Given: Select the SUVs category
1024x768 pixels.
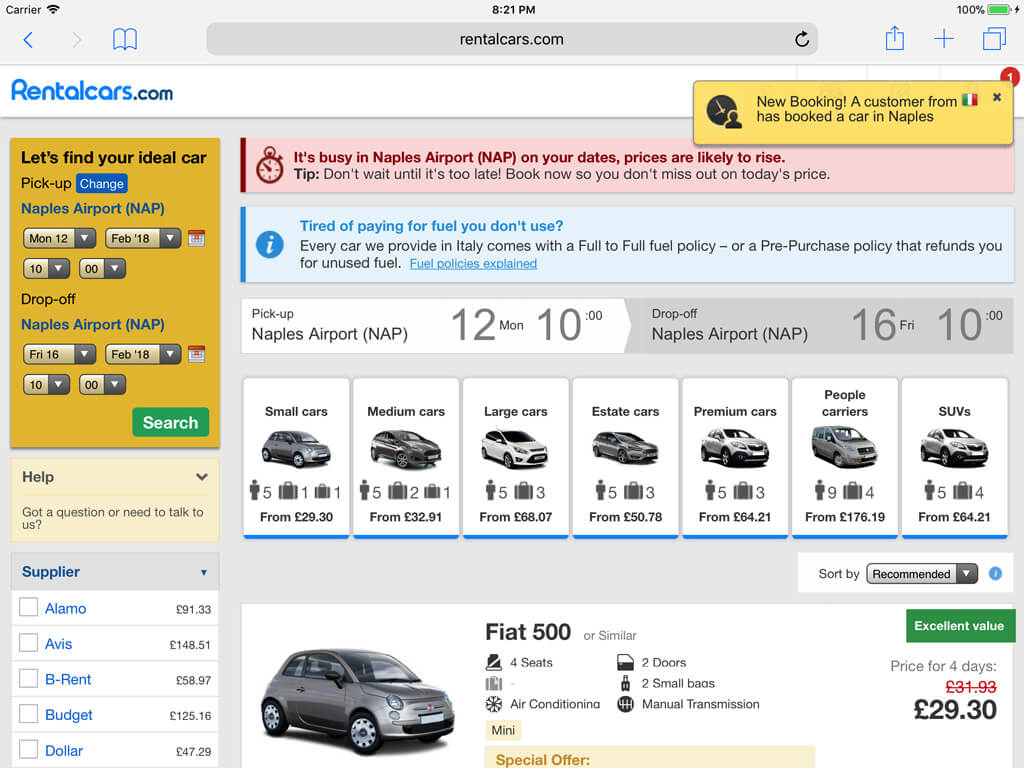Looking at the screenshot, I should pyautogui.click(x=955, y=458).
